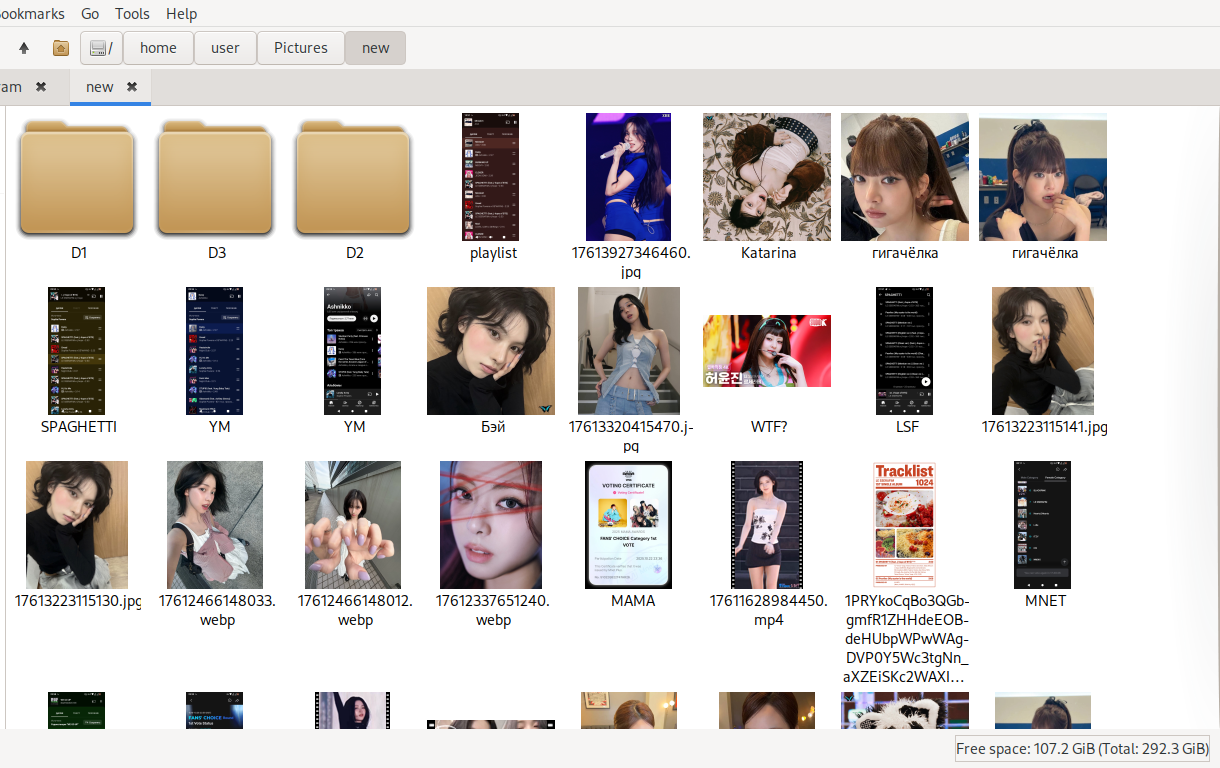Navigate to 'Pictures' in path bar
The image size is (1220, 768).
301,48
